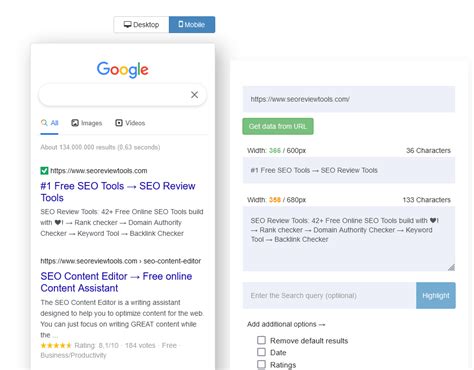Image resolution: width=474 pixels, height=370 pixels.
Task: Click '133 Characters' counter text
Action: tap(427, 200)
